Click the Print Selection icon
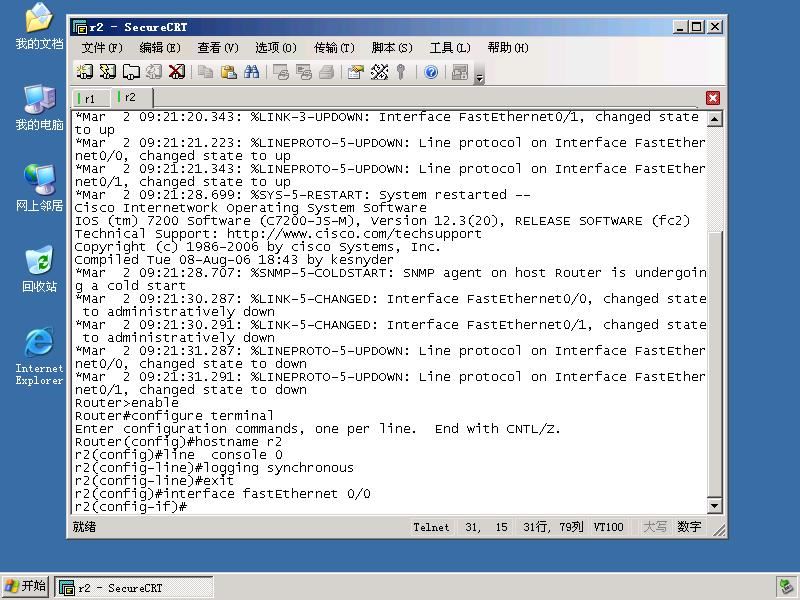The image size is (800, 600). pos(304,72)
